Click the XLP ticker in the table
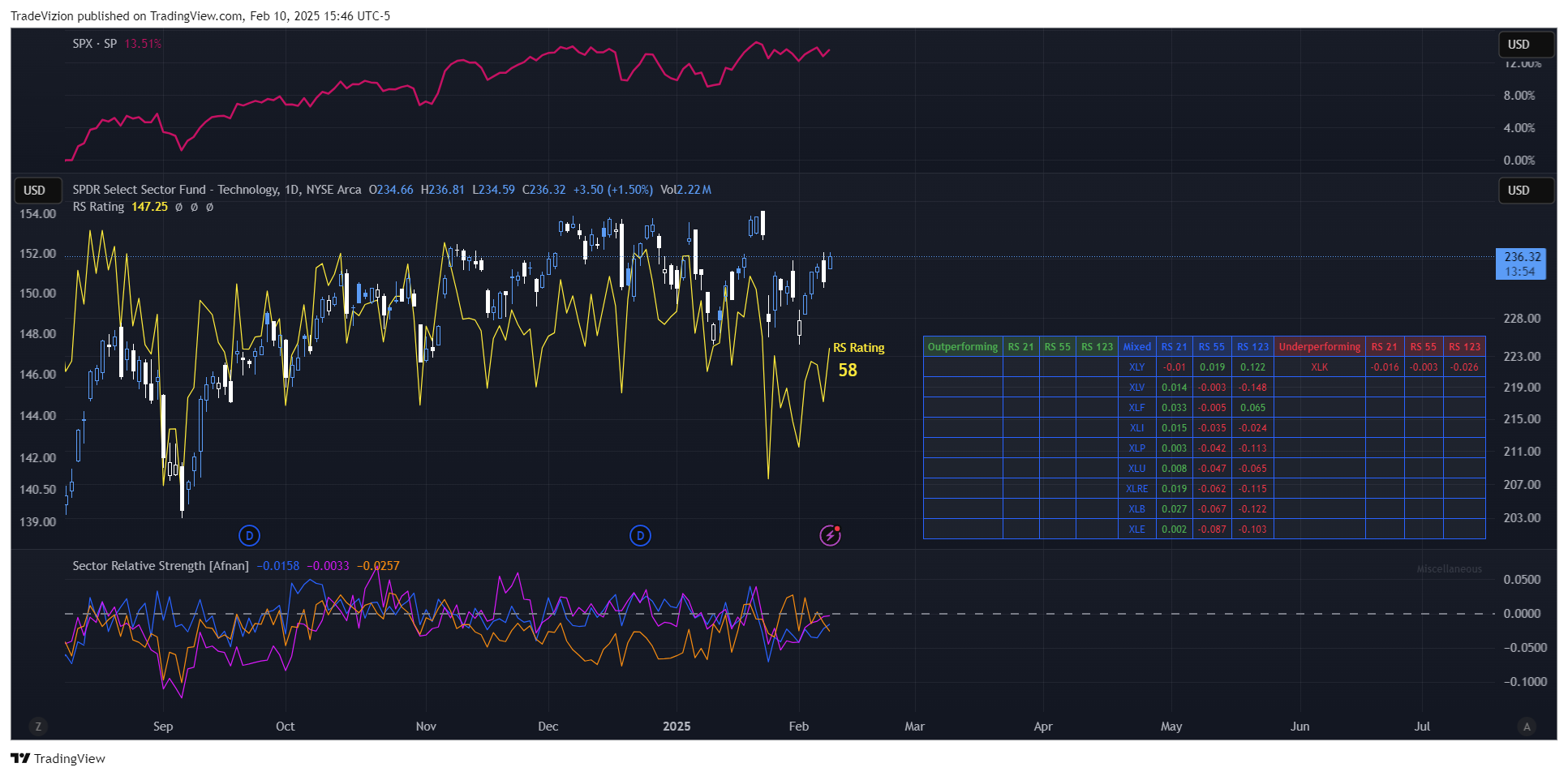The width and height of the screenshot is (1568, 776). tap(1137, 448)
